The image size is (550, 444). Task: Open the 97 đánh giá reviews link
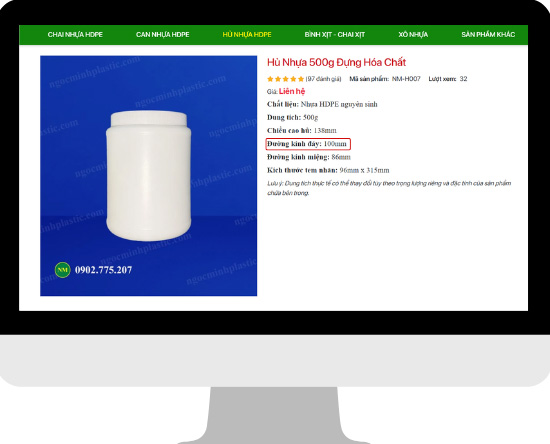[x=323, y=79]
